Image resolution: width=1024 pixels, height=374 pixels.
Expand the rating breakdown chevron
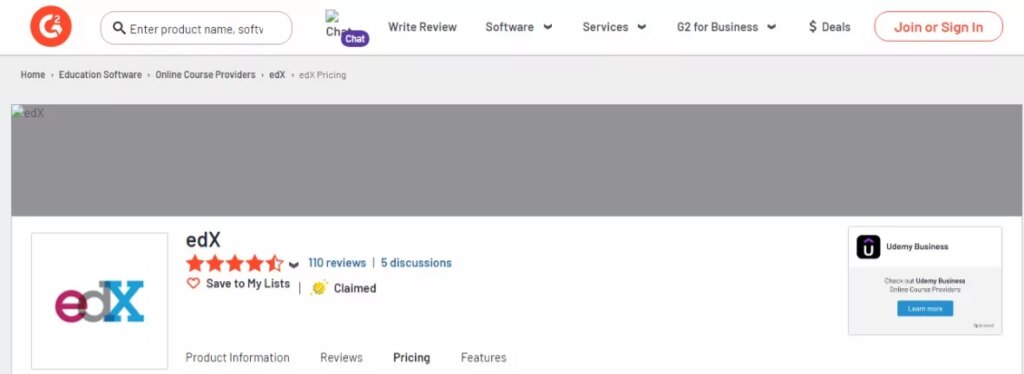tap(294, 264)
